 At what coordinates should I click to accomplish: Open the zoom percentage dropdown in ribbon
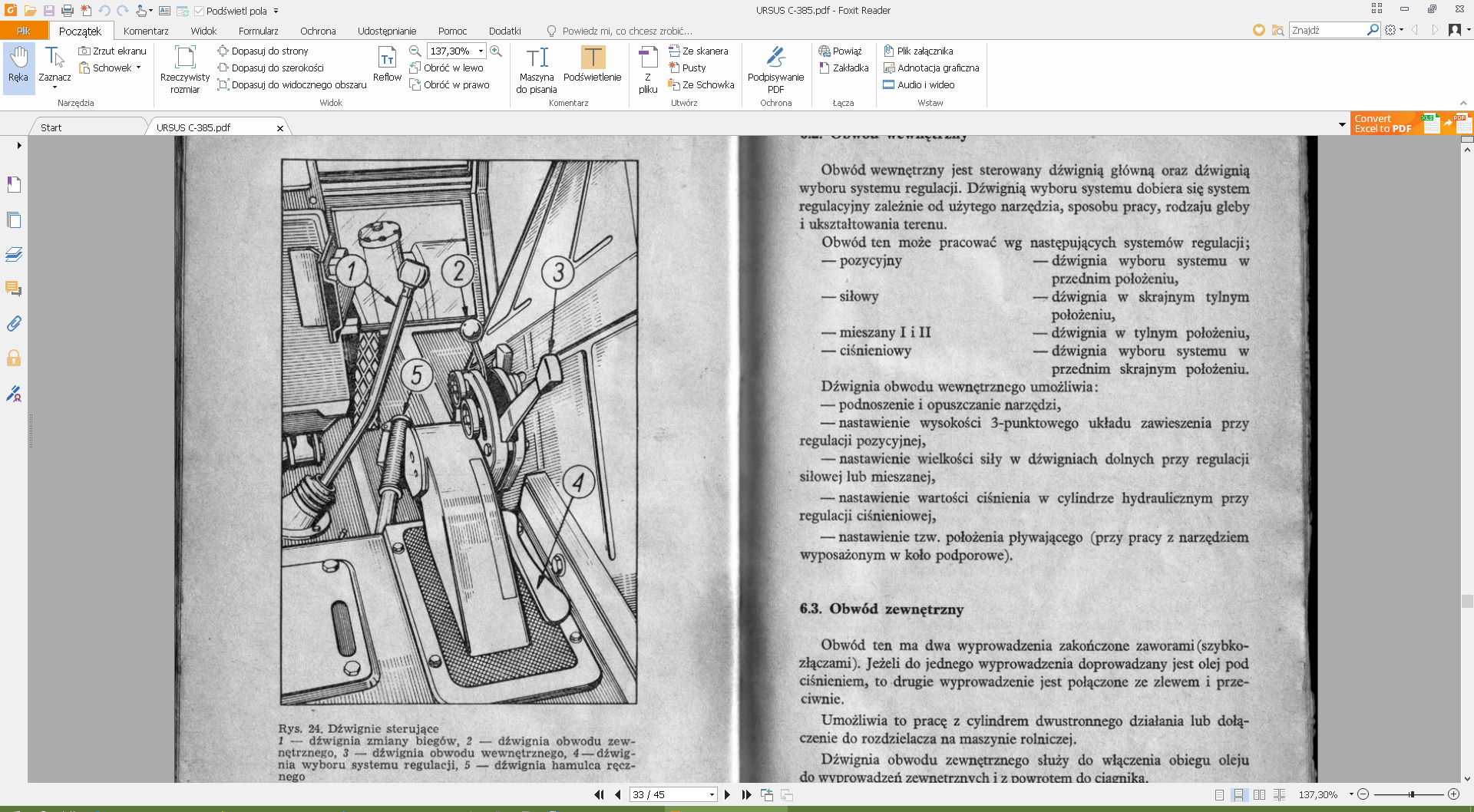pyautogui.click(x=481, y=51)
